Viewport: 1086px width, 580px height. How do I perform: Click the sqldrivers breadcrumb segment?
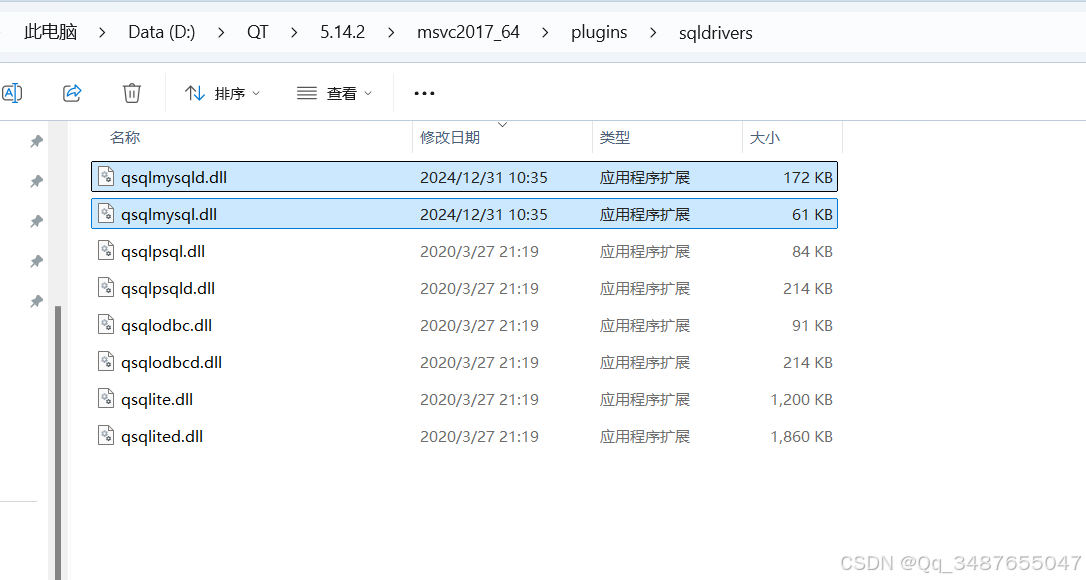(715, 33)
